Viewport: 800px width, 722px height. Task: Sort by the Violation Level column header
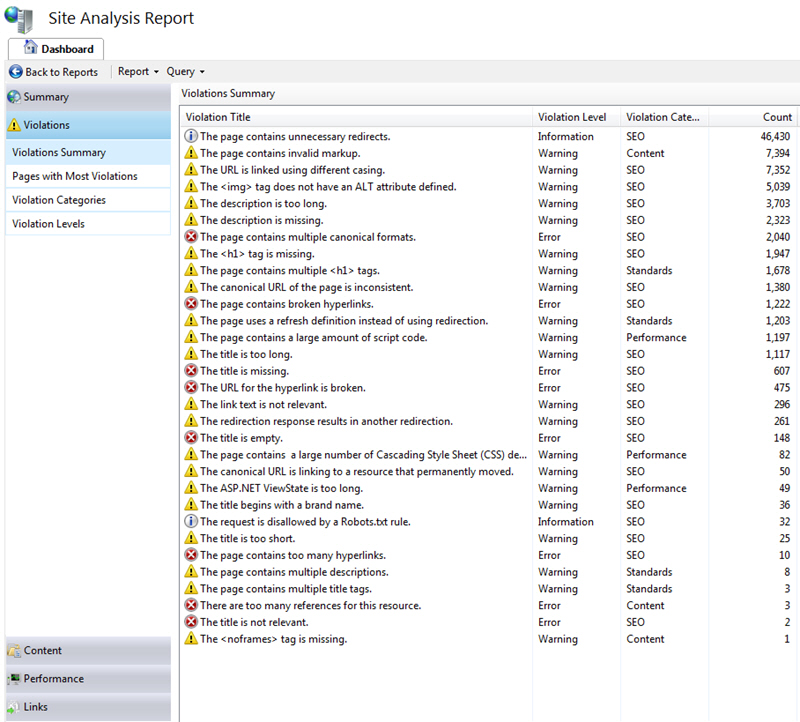(573, 117)
